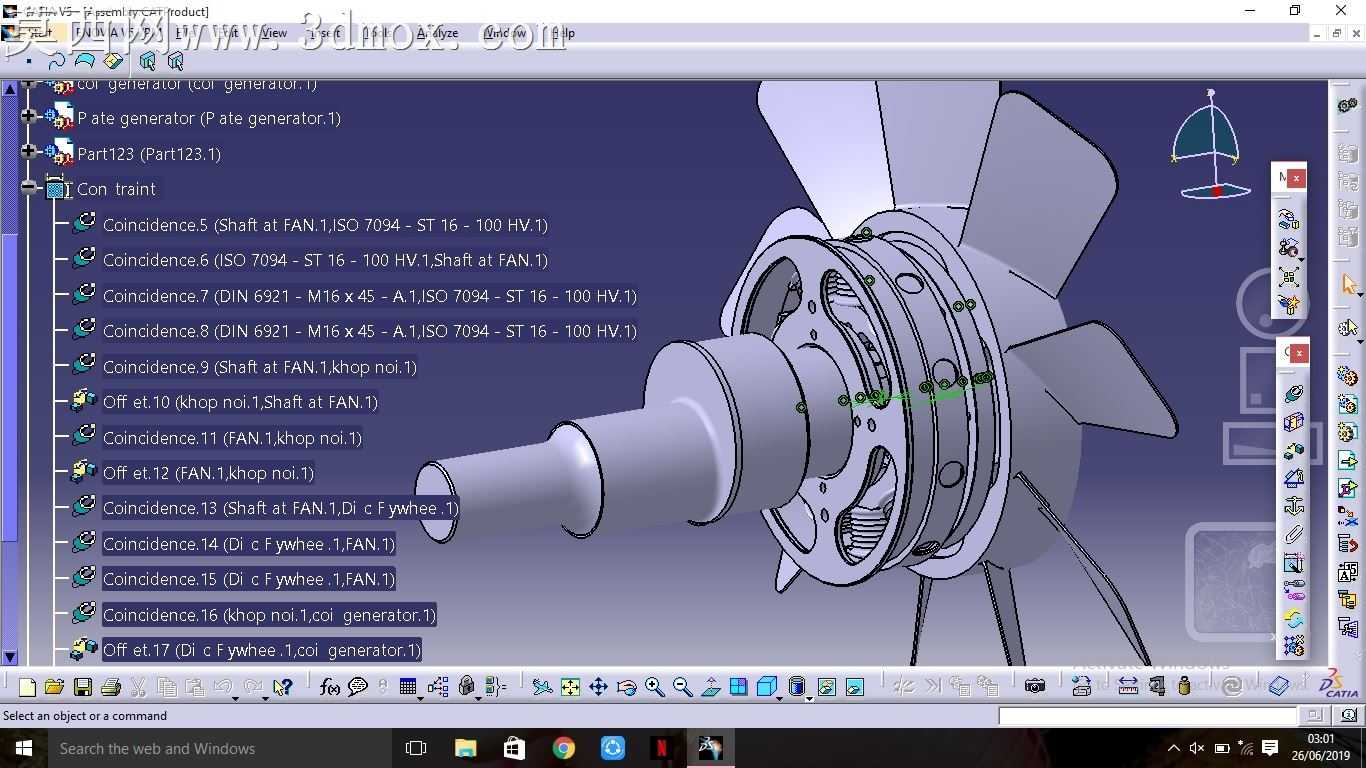The width and height of the screenshot is (1366, 768).
Task: Click the Explode icon in upper floating toolbar
Action: tap(1289, 276)
